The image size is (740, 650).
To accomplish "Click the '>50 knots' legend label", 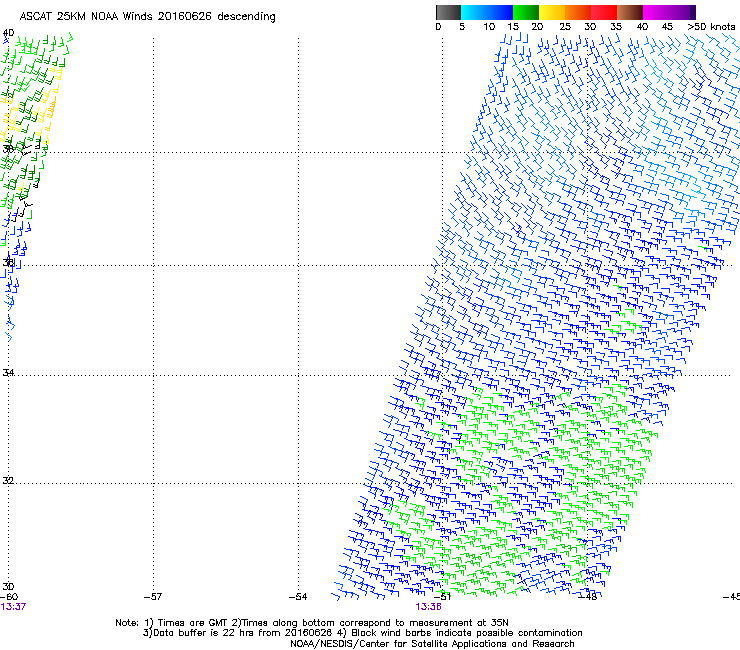I will click(x=711, y=27).
